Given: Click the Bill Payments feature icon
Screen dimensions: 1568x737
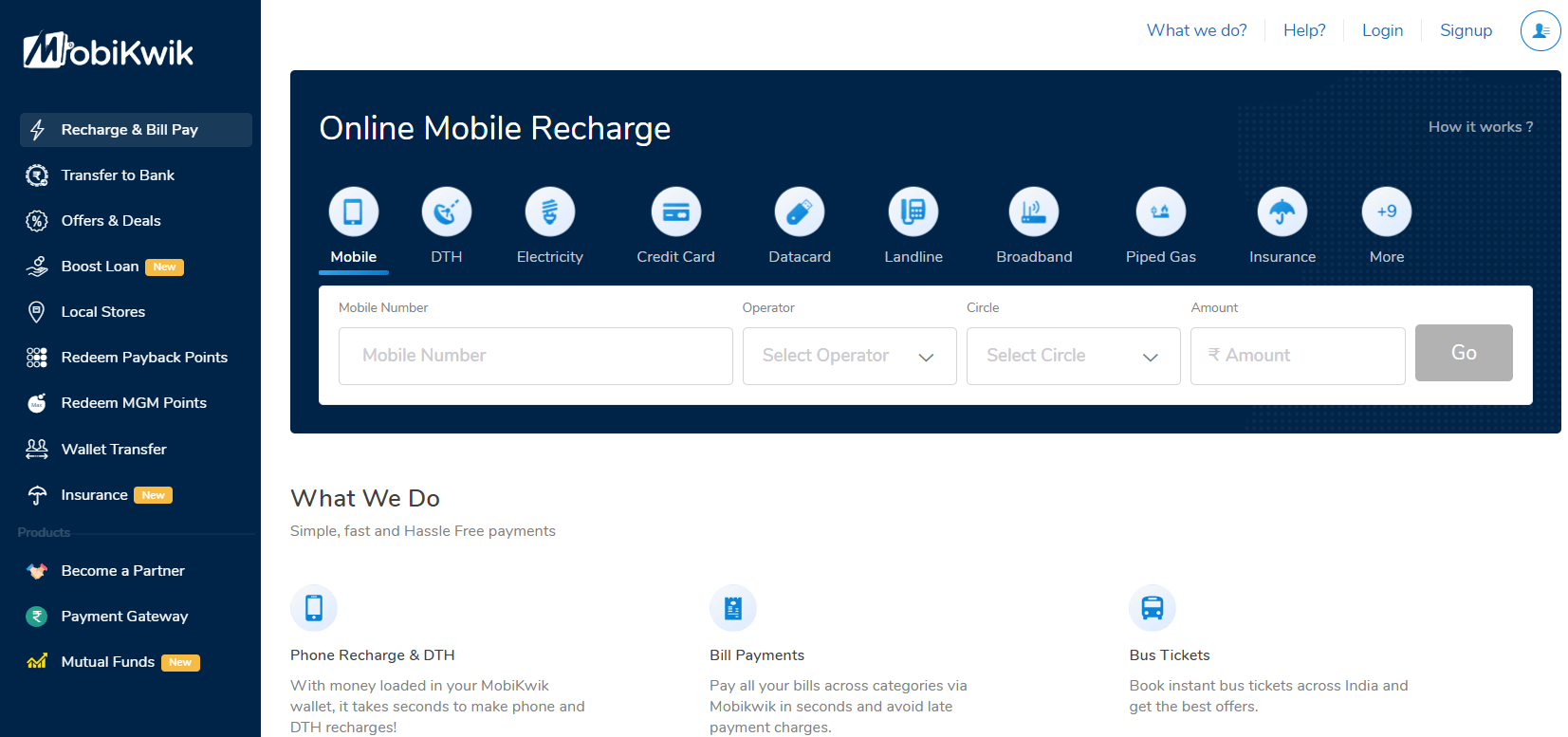Looking at the screenshot, I should coord(733,608).
